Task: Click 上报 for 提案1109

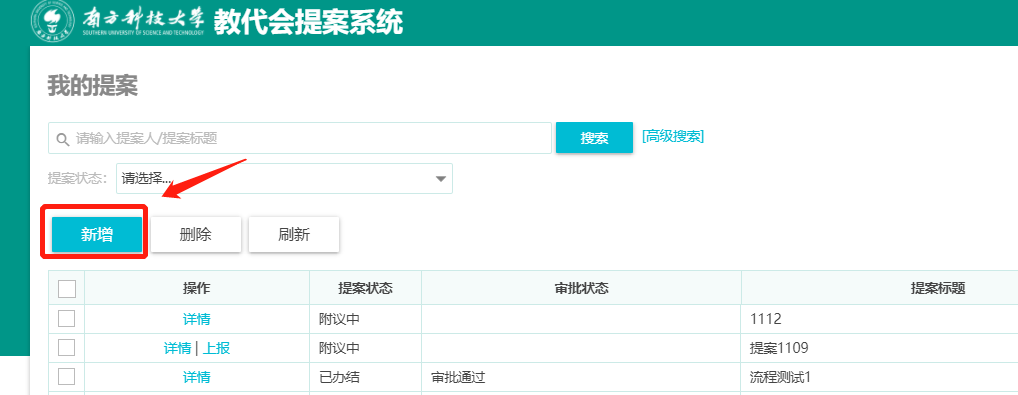Action: pos(217,349)
